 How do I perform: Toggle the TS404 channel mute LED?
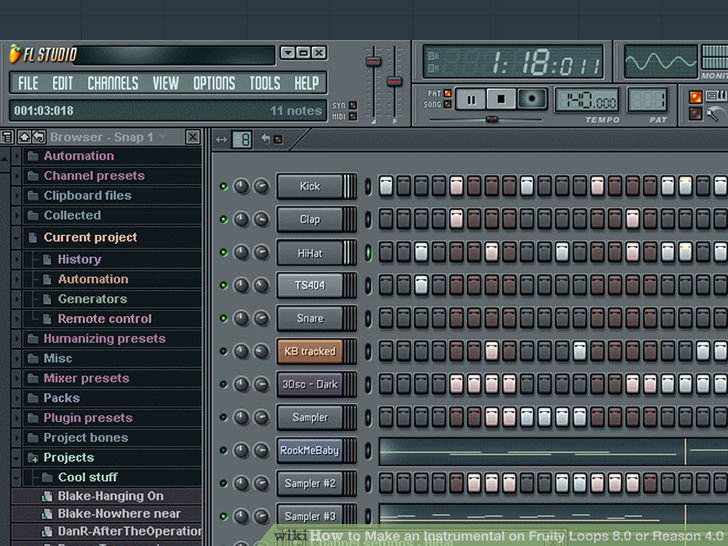coord(223,285)
